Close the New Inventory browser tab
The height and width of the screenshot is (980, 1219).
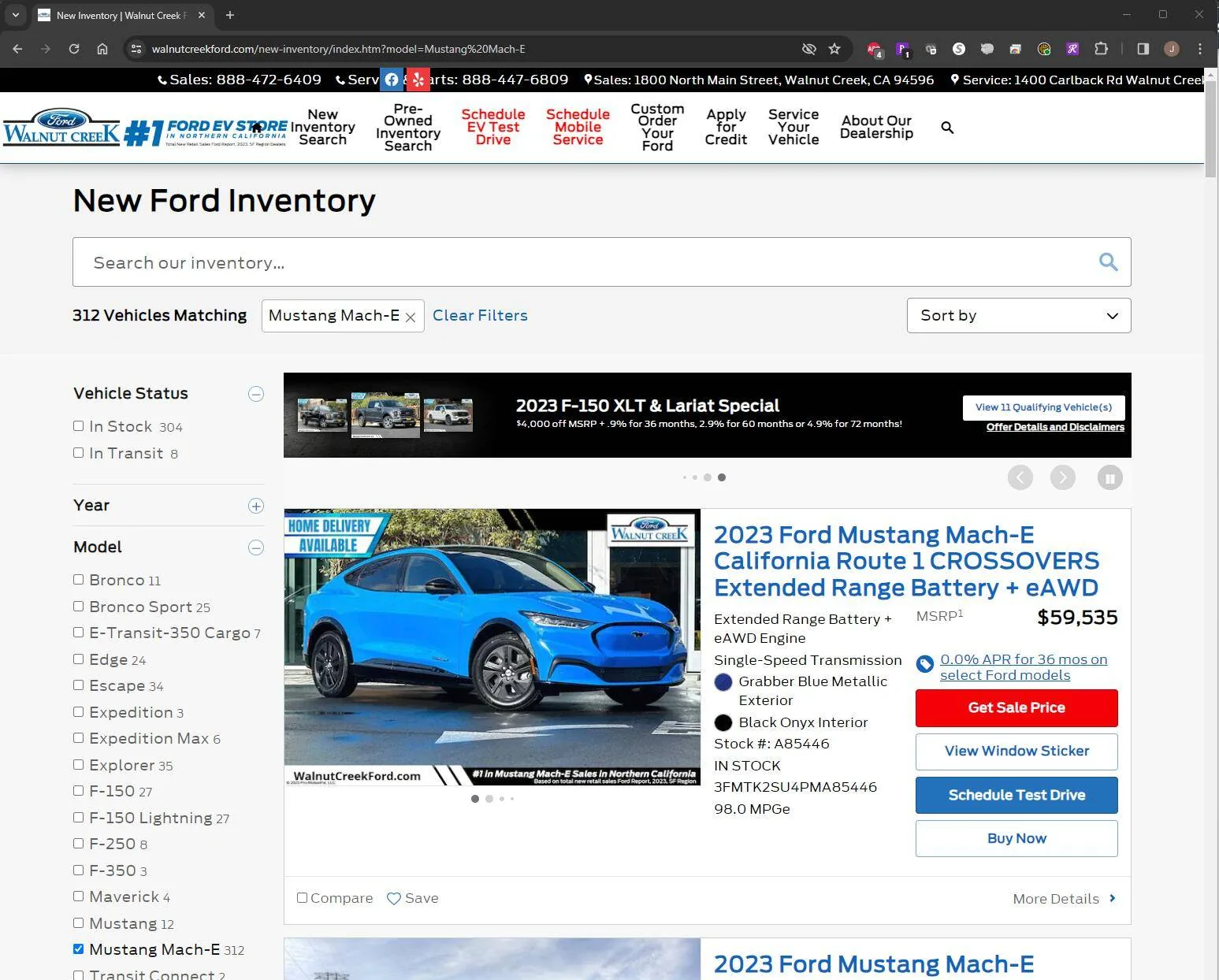coord(202,15)
